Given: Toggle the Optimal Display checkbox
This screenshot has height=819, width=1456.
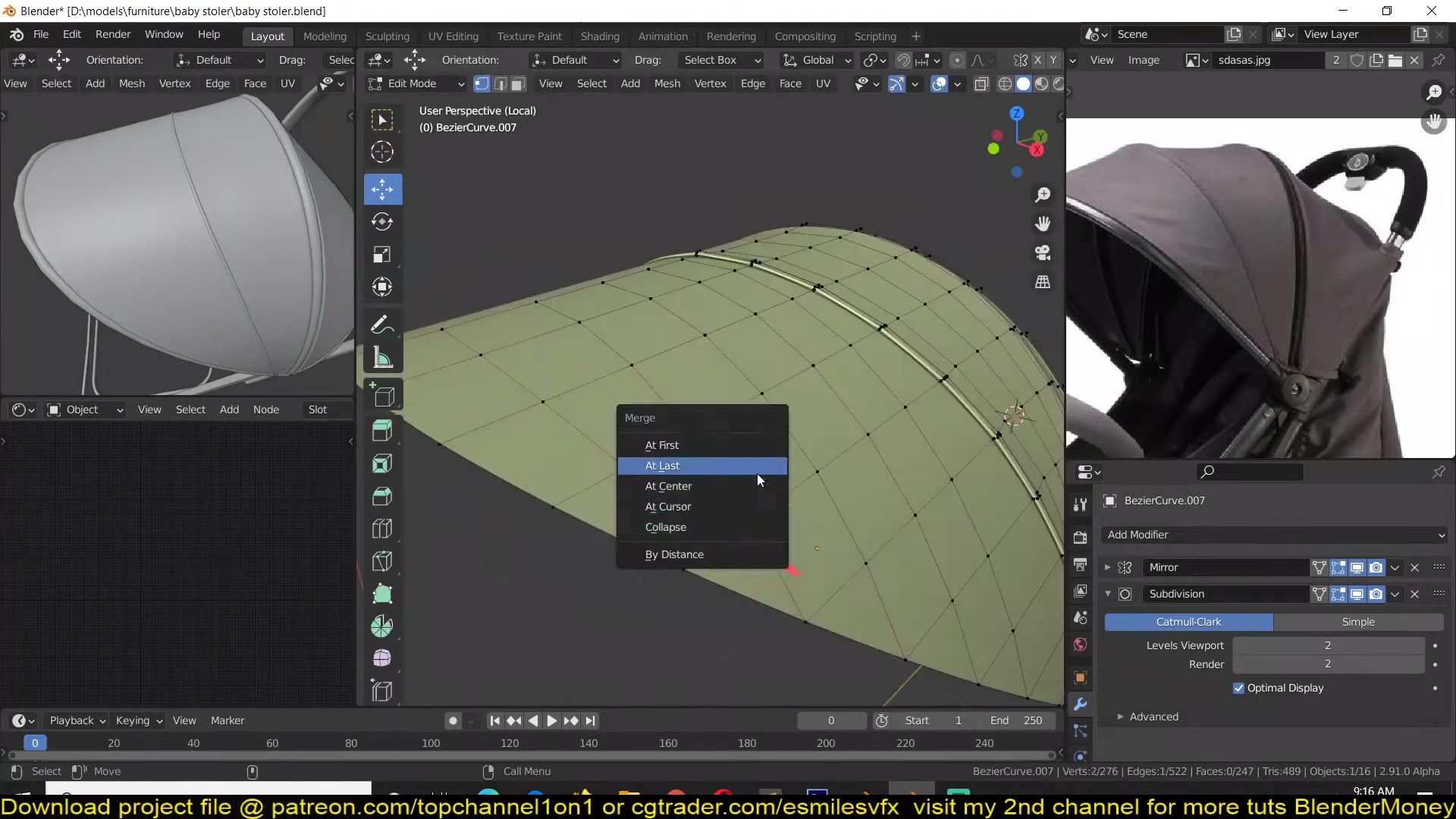Looking at the screenshot, I should (1238, 688).
